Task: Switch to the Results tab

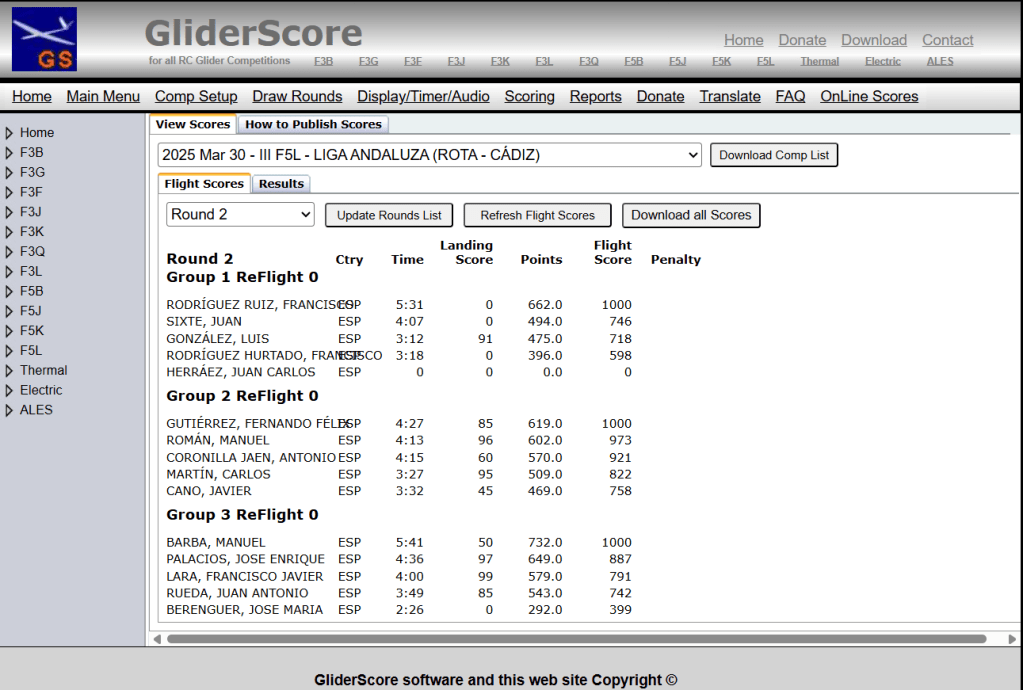Action: tap(281, 184)
